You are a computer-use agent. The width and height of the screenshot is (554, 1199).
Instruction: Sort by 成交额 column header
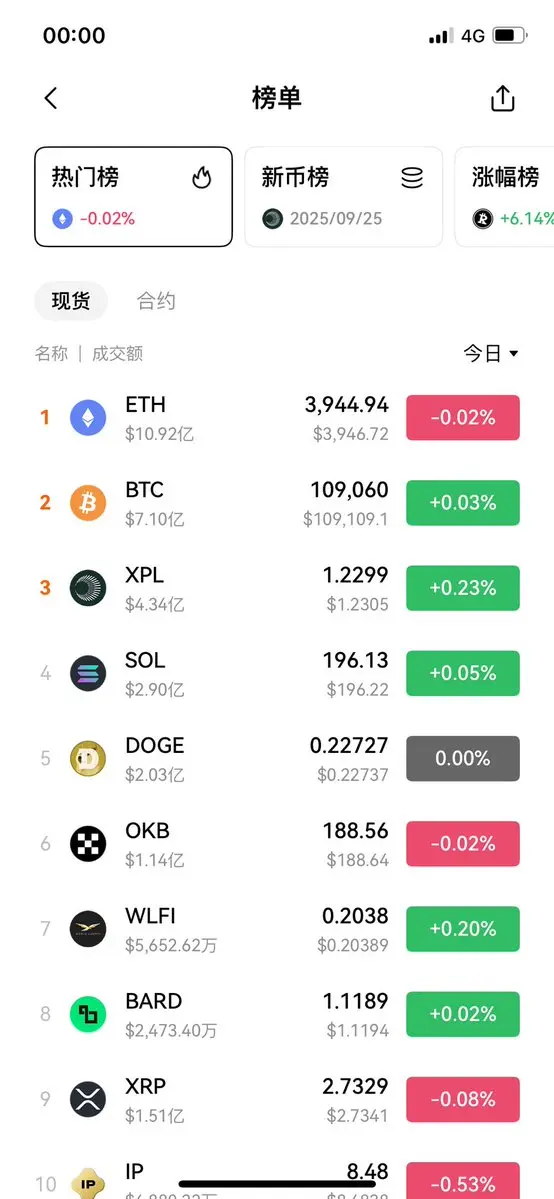tap(117, 354)
